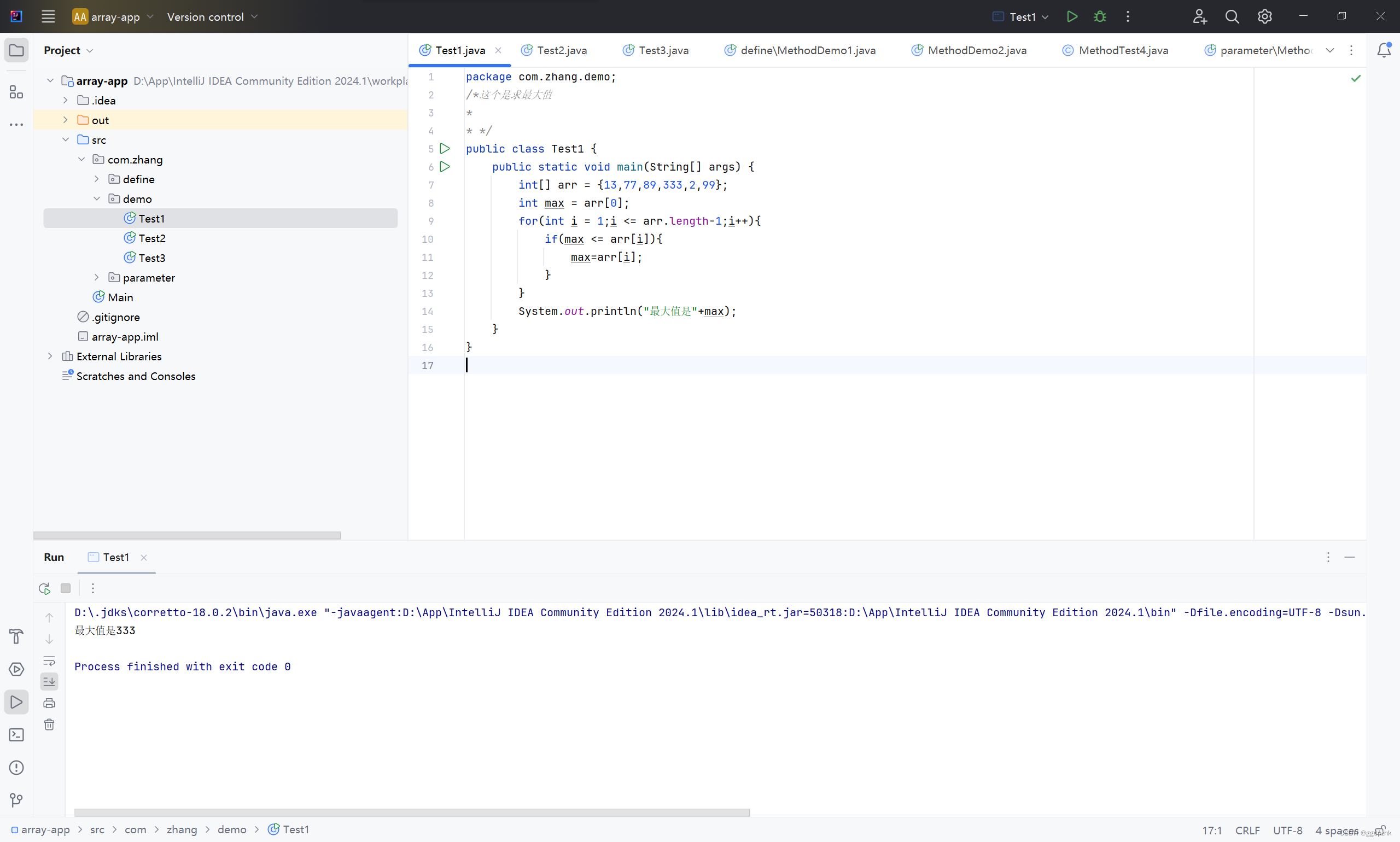1400x842 pixels.
Task: Open Code With Me collaboration icon
Action: click(x=1199, y=16)
